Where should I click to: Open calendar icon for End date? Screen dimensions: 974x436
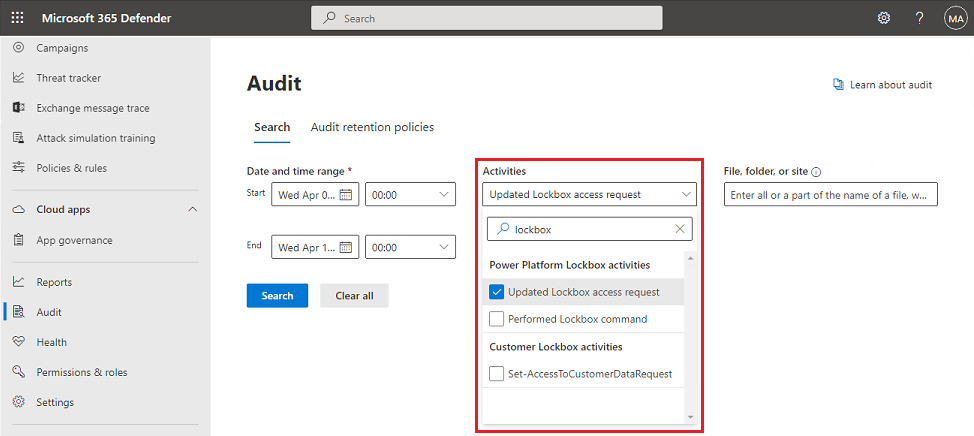point(346,247)
